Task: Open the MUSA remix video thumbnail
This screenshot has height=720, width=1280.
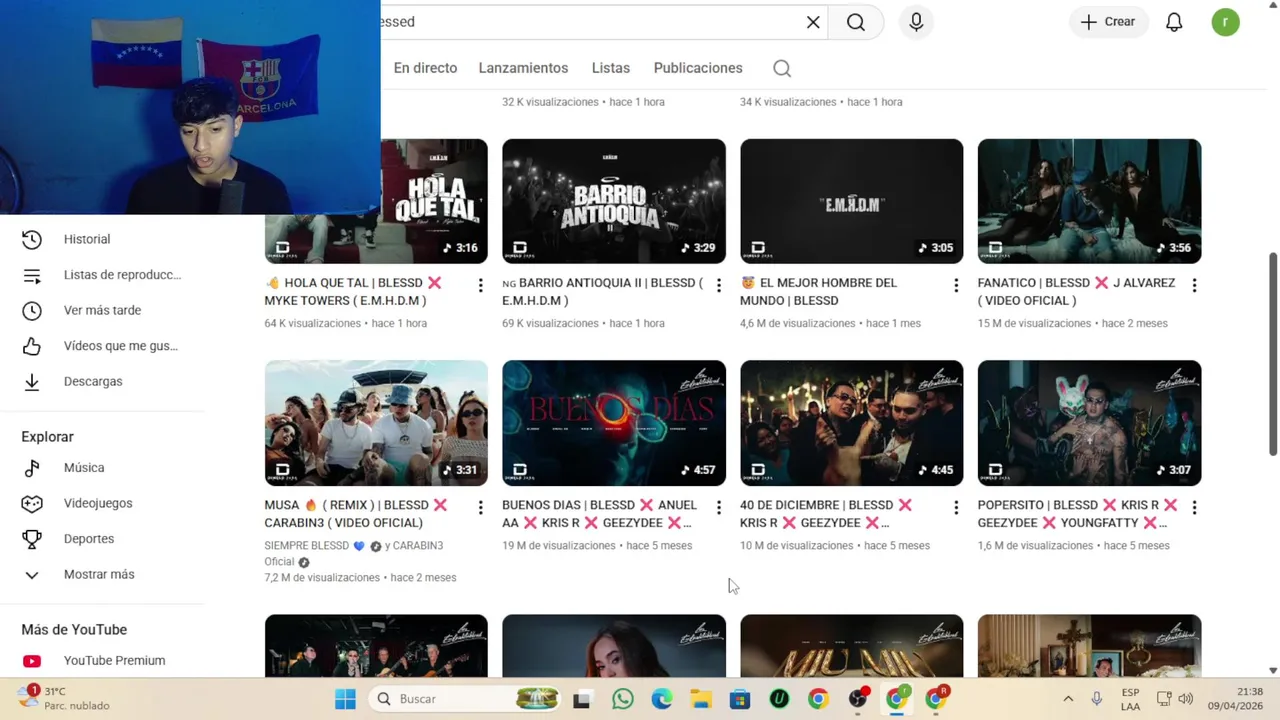Action: click(376, 423)
